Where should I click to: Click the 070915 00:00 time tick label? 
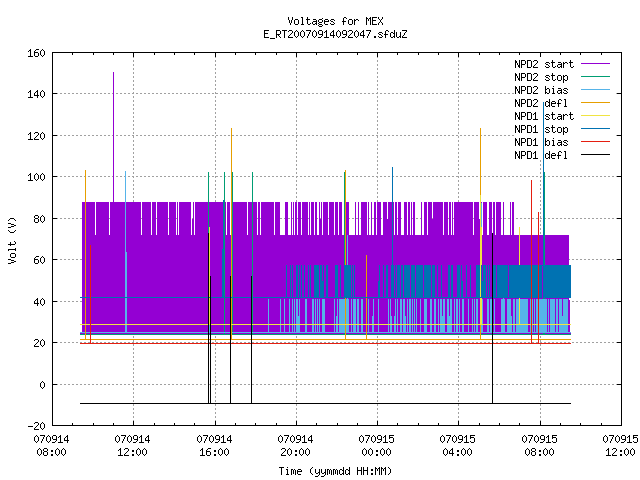376,446
